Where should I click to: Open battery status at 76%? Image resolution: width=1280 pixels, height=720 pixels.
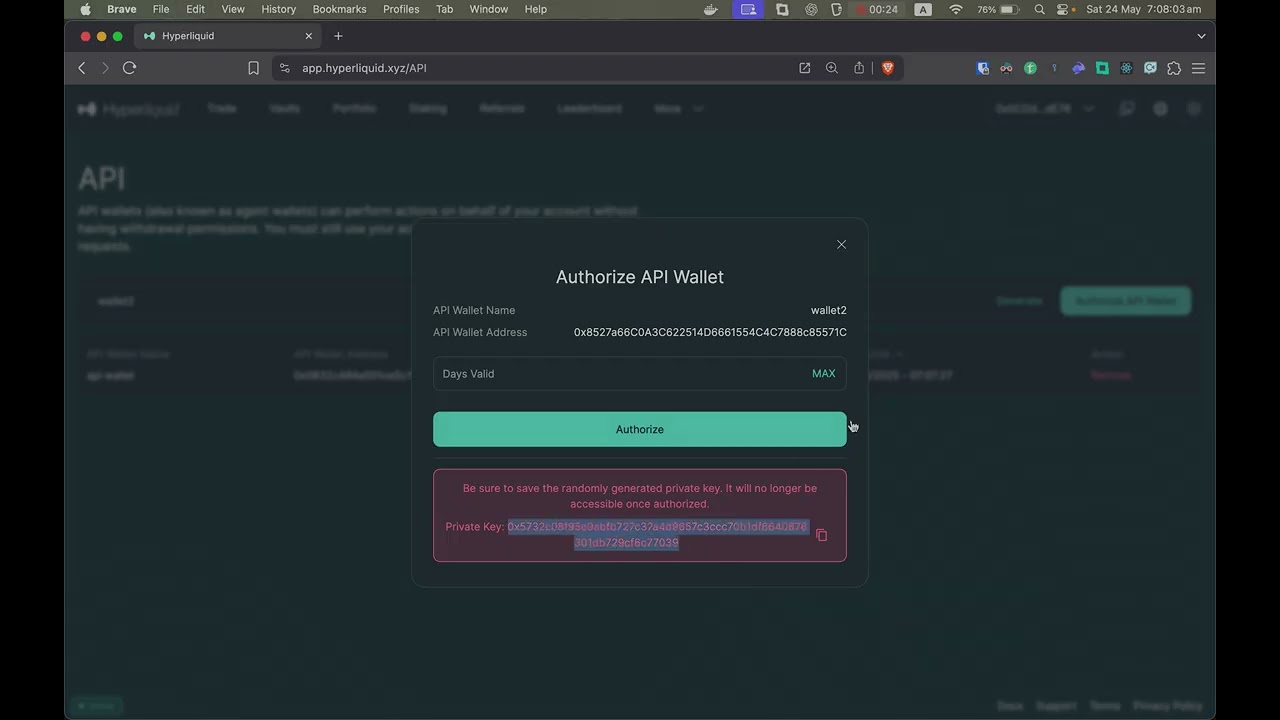997,9
